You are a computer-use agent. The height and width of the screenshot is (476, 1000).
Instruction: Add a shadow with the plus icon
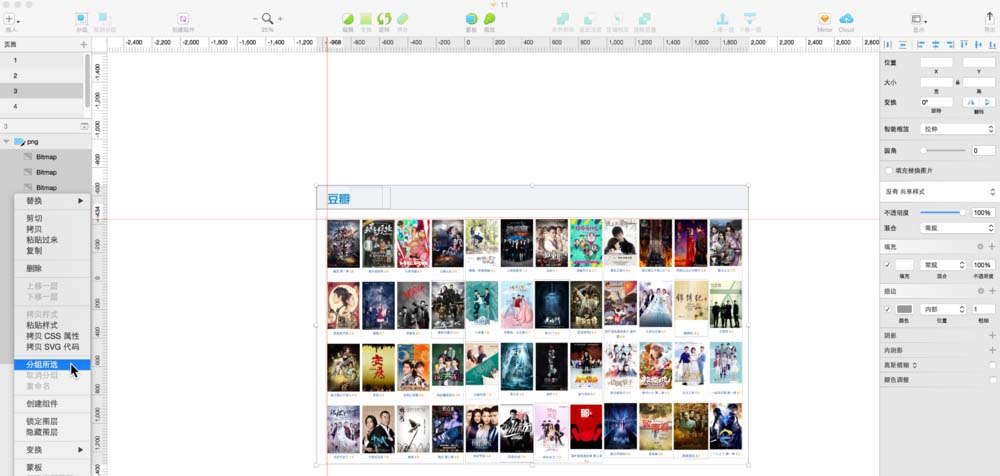tap(992, 335)
